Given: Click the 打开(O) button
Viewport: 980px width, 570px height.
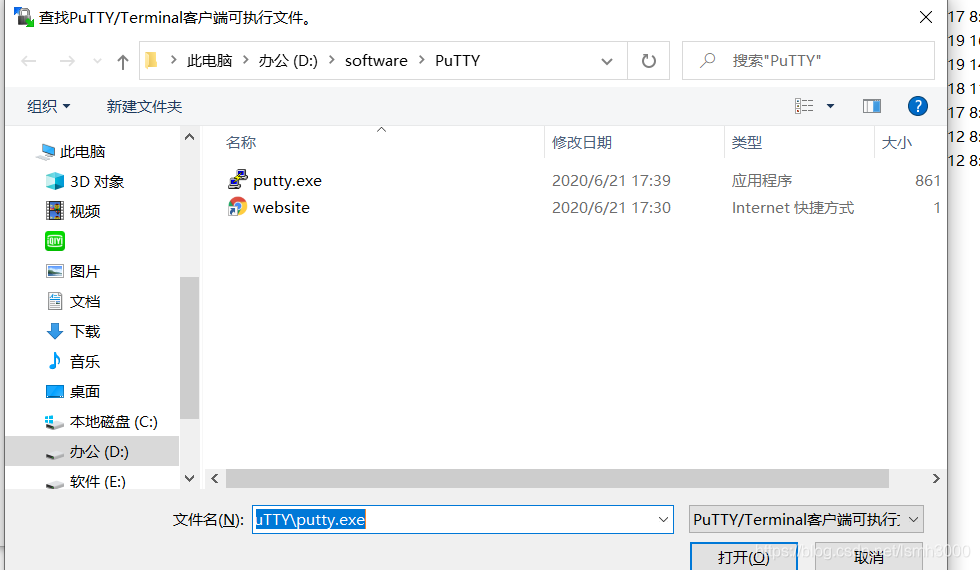Looking at the screenshot, I should tap(744, 556).
